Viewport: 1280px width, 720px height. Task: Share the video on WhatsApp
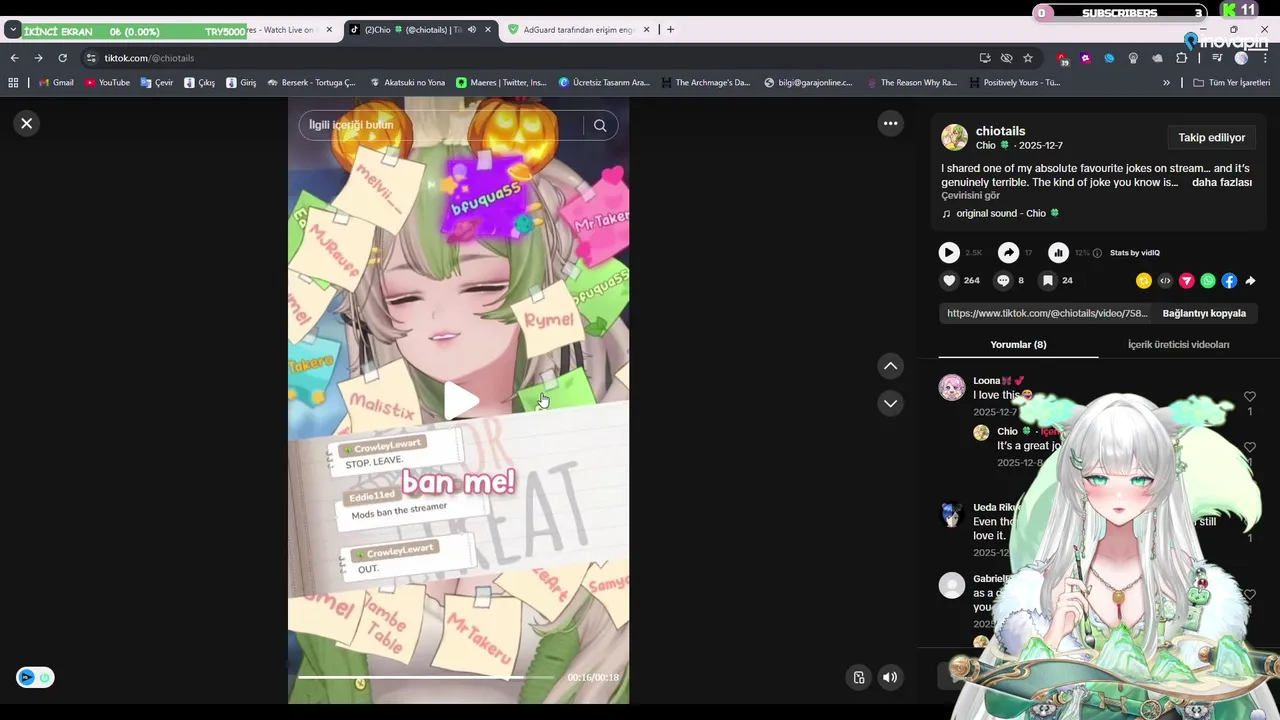(1208, 281)
